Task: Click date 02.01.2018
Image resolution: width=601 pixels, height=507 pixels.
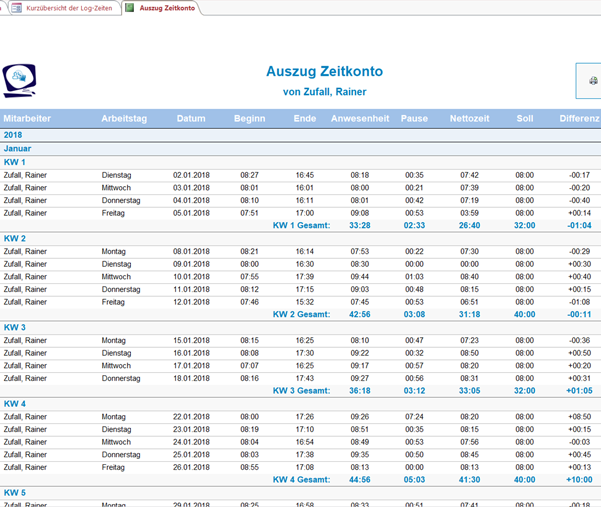Action: pyautogui.click(x=191, y=175)
